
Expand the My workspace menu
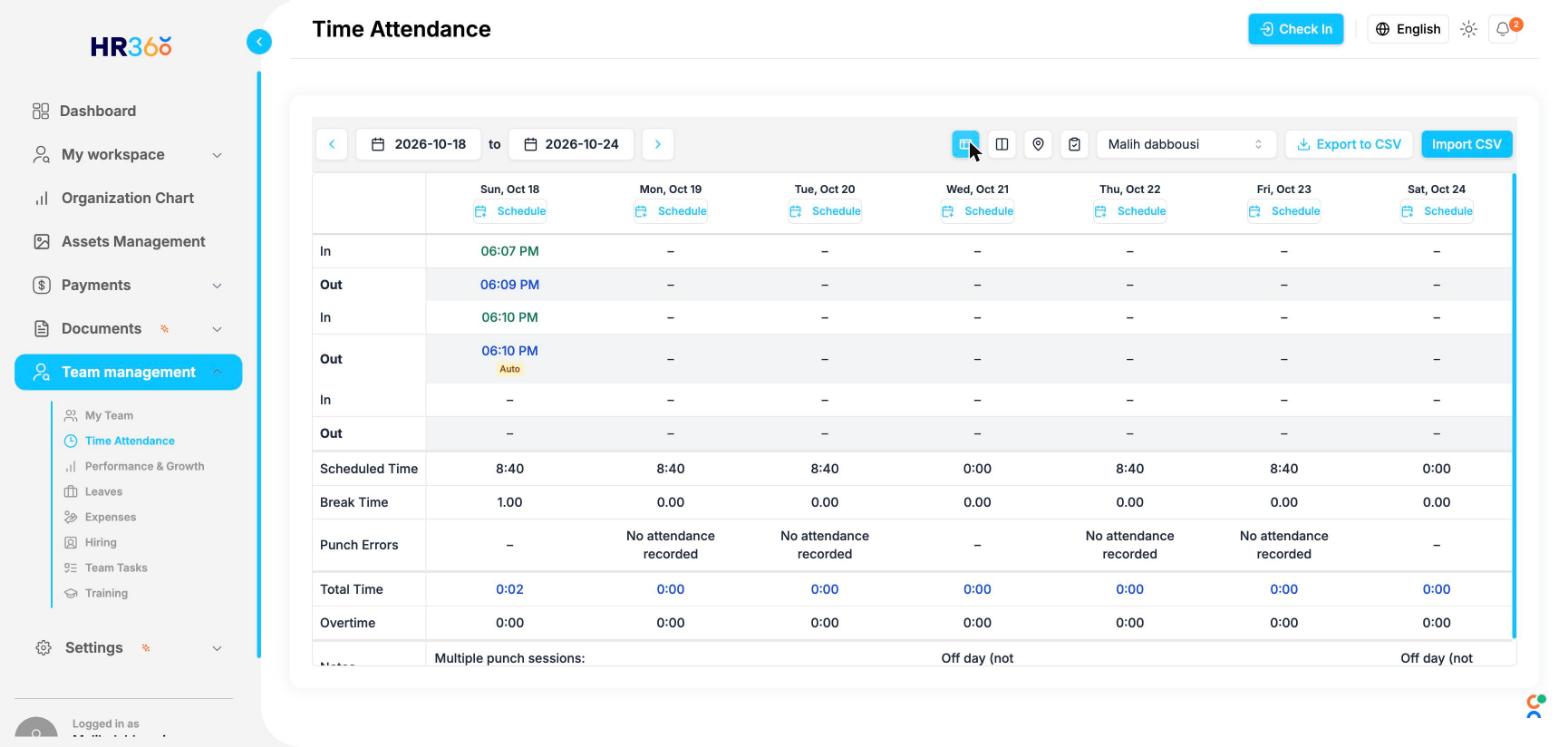[x=128, y=155]
